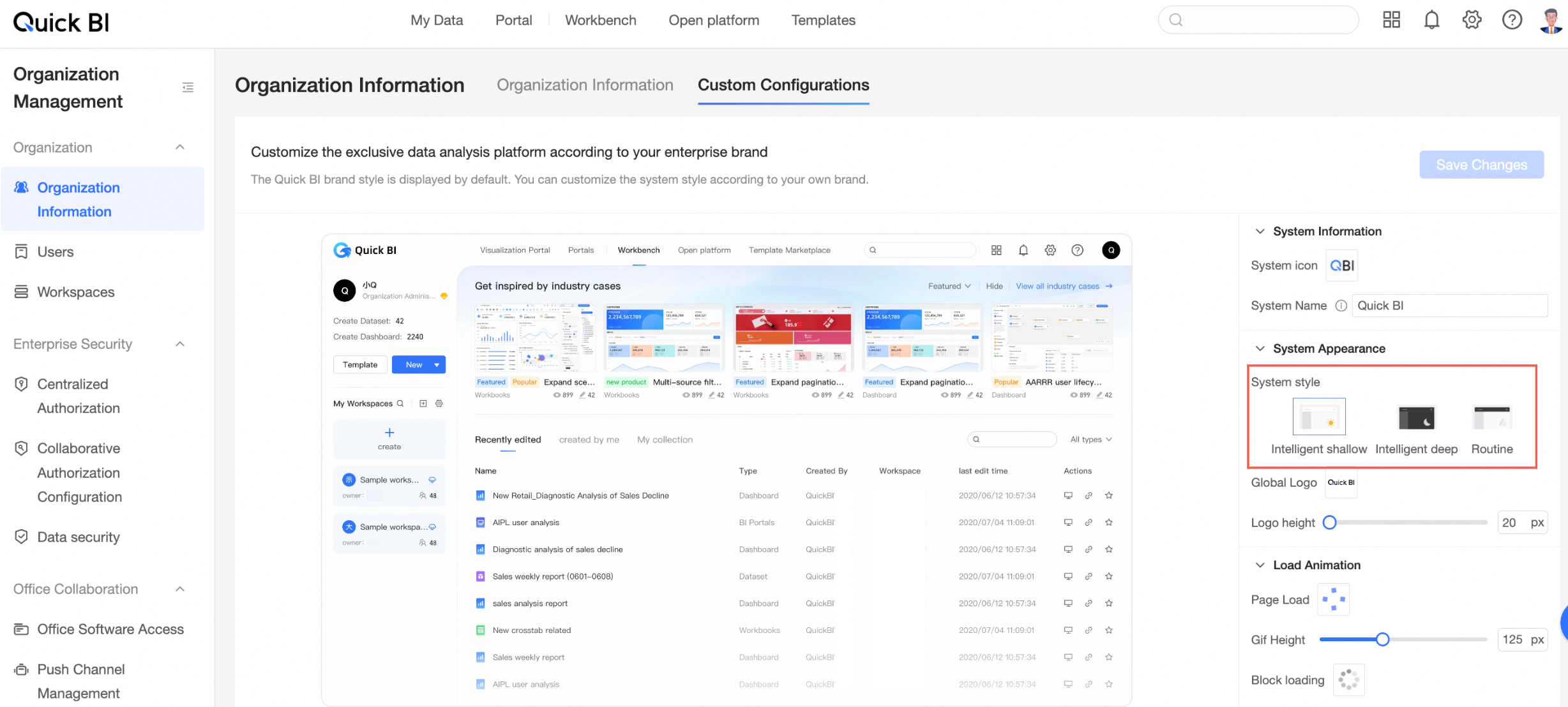Image resolution: width=1568 pixels, height=707 pixels.
Task: Open Open platform menu
Action: pyautogui.click(x=714, y=20)
